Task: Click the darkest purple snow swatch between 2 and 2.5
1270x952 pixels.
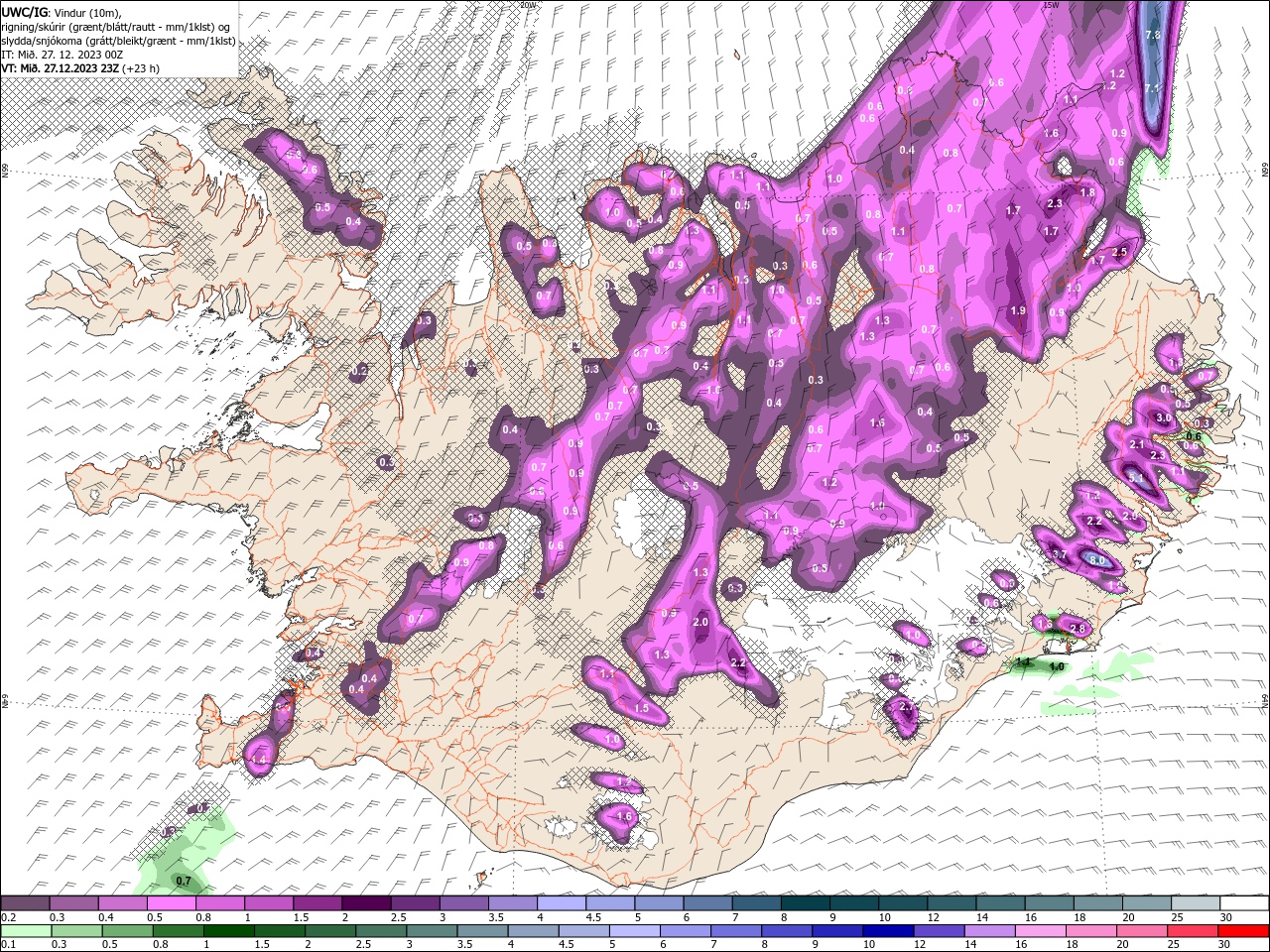Action: [x=365, y=903]
